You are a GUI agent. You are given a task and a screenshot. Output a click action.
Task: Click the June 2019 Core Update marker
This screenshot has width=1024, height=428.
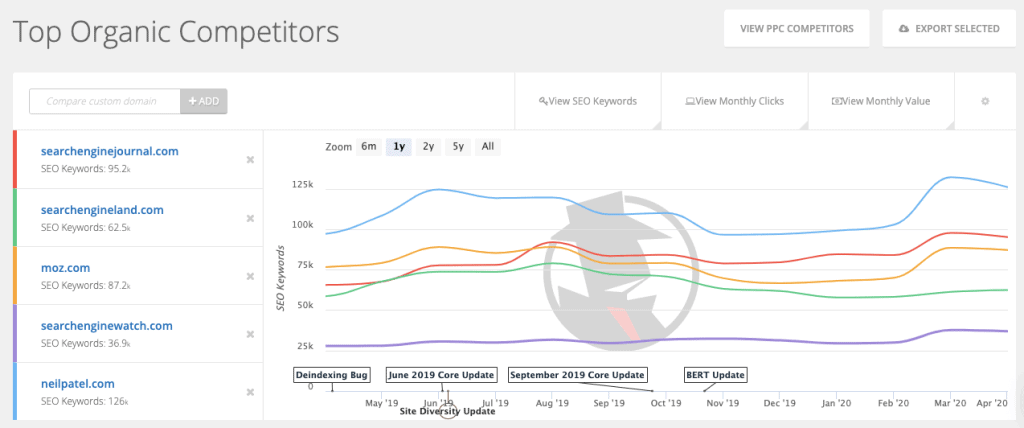(x=441, y=375)
